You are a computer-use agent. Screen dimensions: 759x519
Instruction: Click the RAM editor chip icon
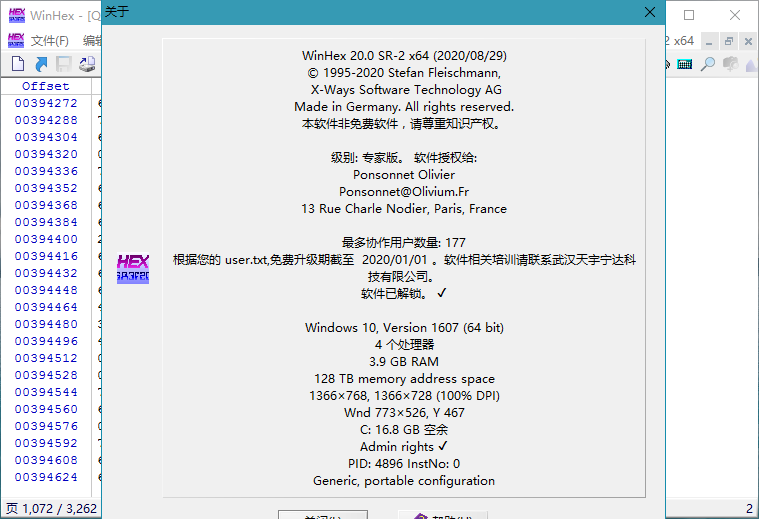pyautogui.click(x=685, y=64)
